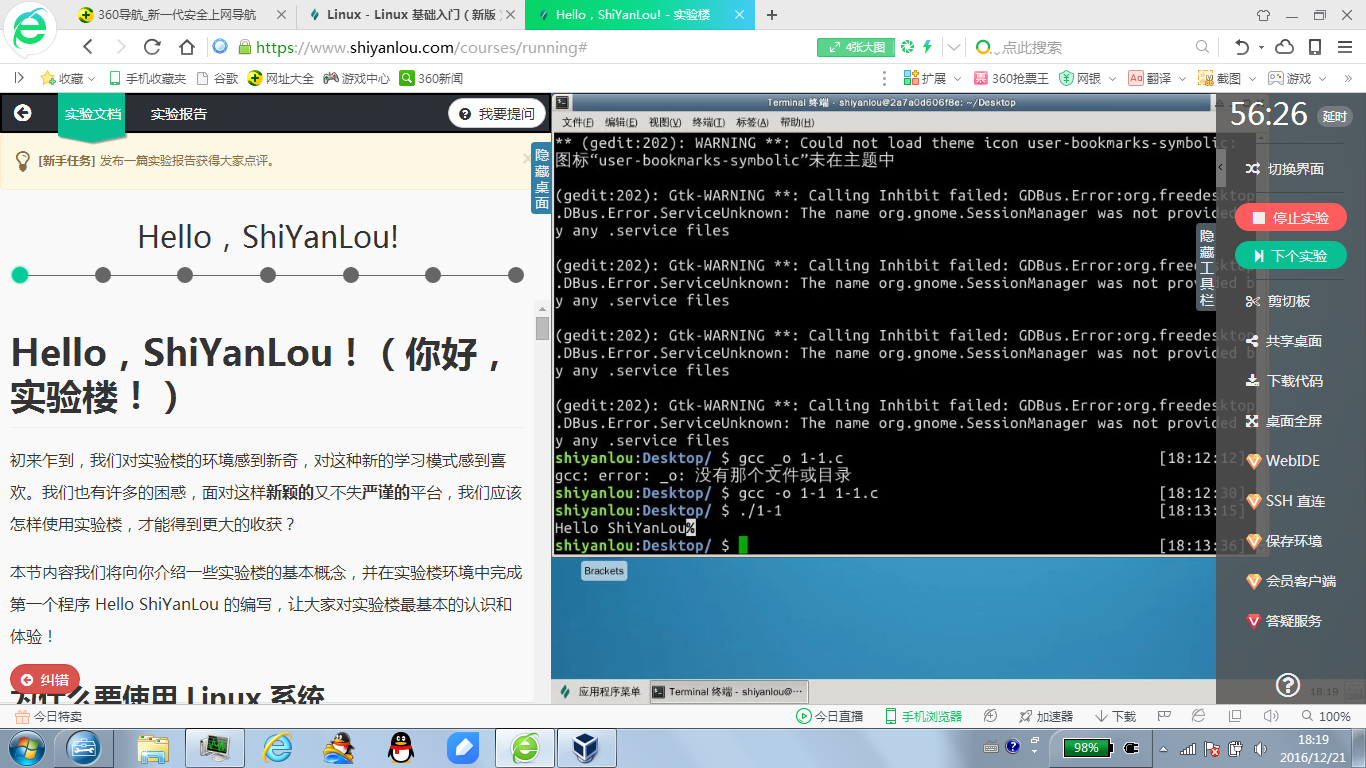Screen dimensions: 1366x768
Task: Click first green step dot in progress
Action: pyautogui.click(x=19, y=275)
